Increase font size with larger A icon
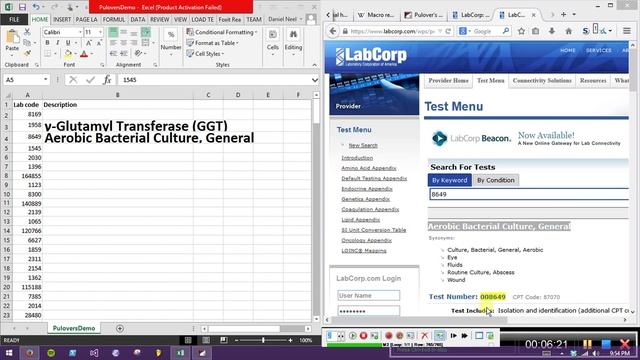The width and height of the screenshot is (640, 360). [x=88, y=43]
